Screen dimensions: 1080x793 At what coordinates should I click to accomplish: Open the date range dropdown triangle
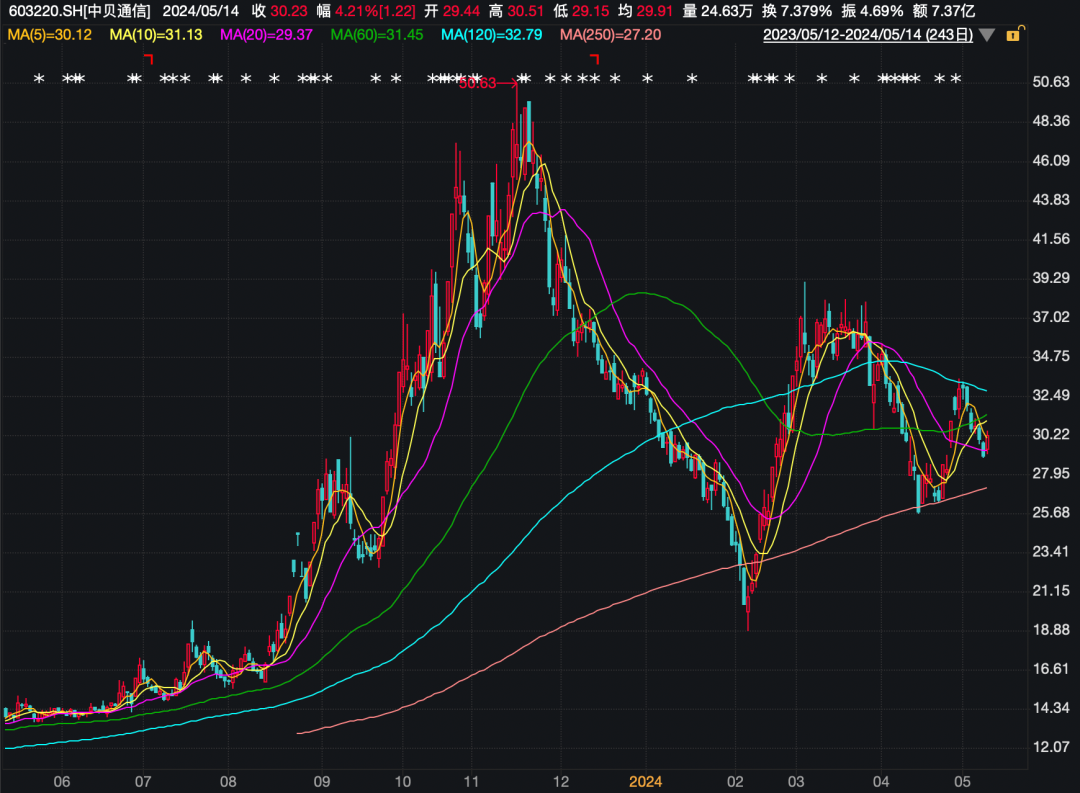[987, 35]
